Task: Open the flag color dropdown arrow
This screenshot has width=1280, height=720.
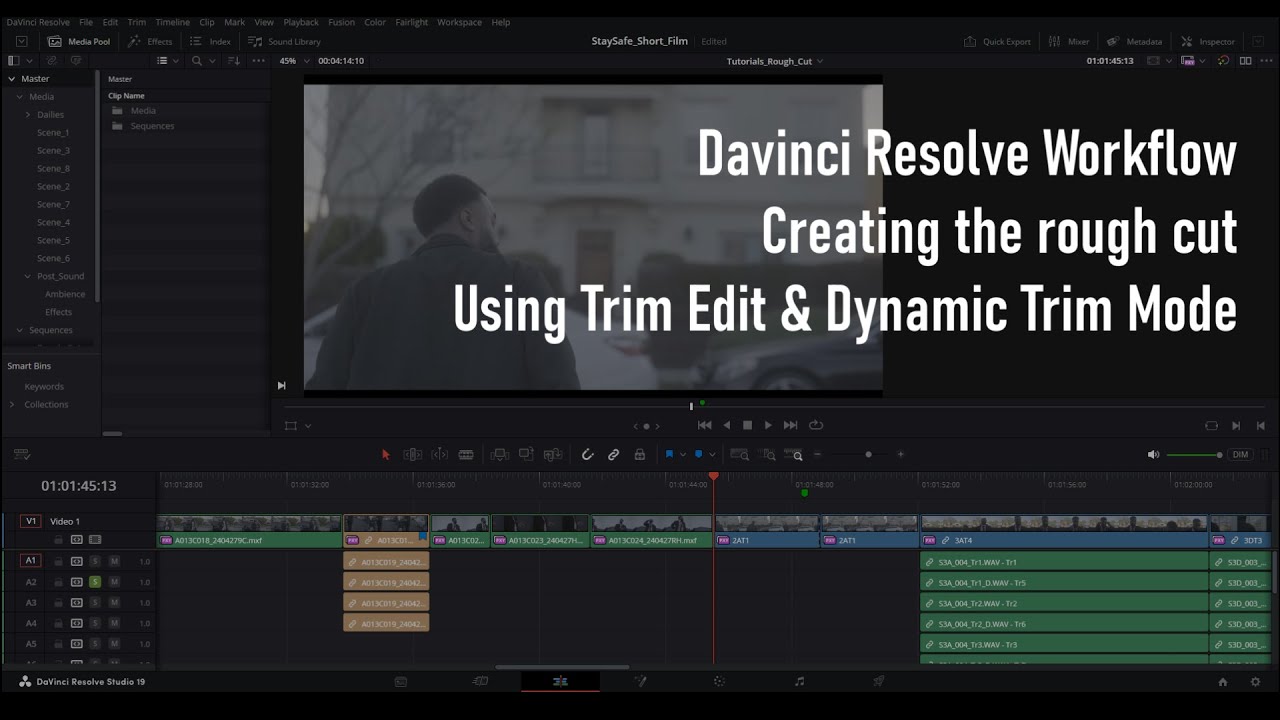Action: 683,455
